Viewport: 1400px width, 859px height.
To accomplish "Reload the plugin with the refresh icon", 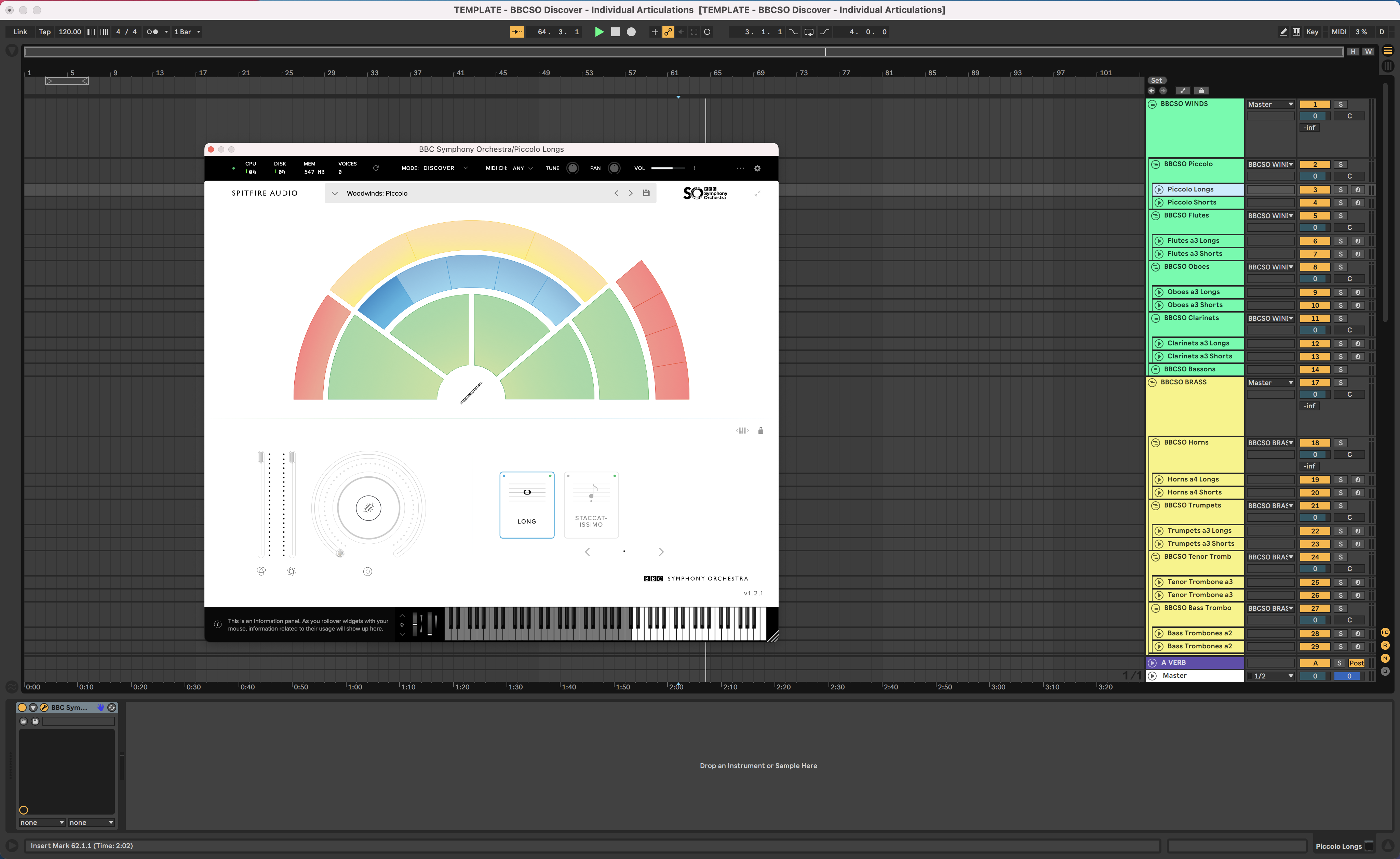I will tap(376, 168).
